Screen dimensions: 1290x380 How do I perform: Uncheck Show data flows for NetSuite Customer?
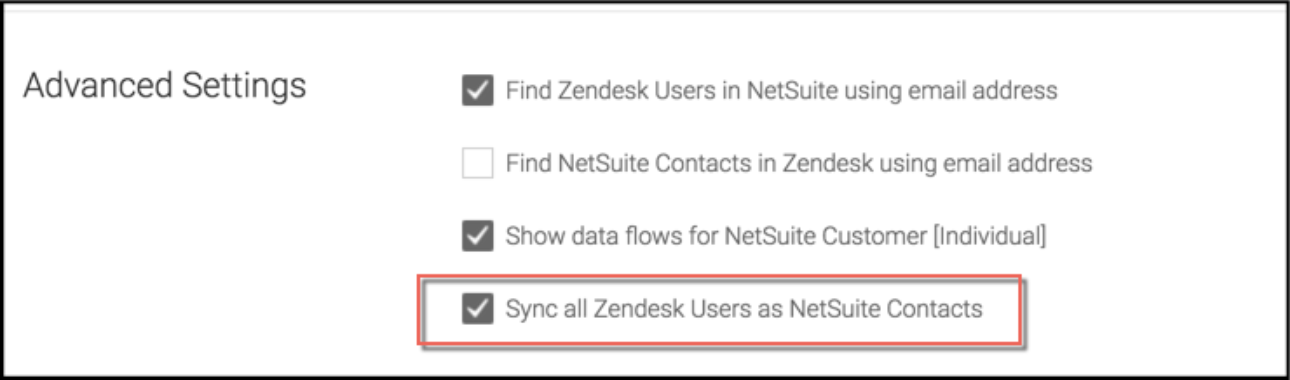(x=477, y=237)
